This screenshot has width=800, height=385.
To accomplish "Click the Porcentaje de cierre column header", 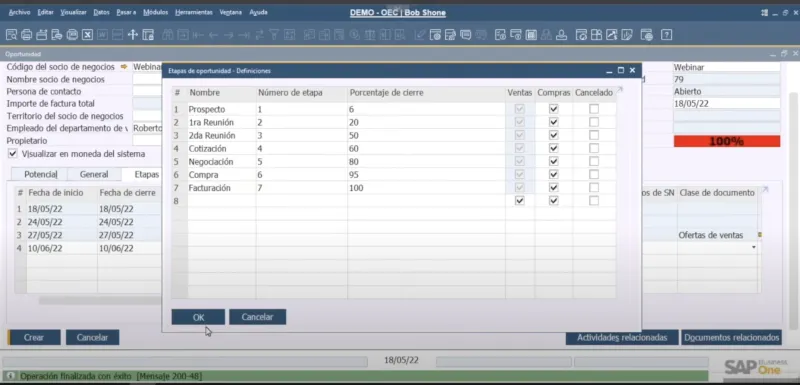I will 426,93.
